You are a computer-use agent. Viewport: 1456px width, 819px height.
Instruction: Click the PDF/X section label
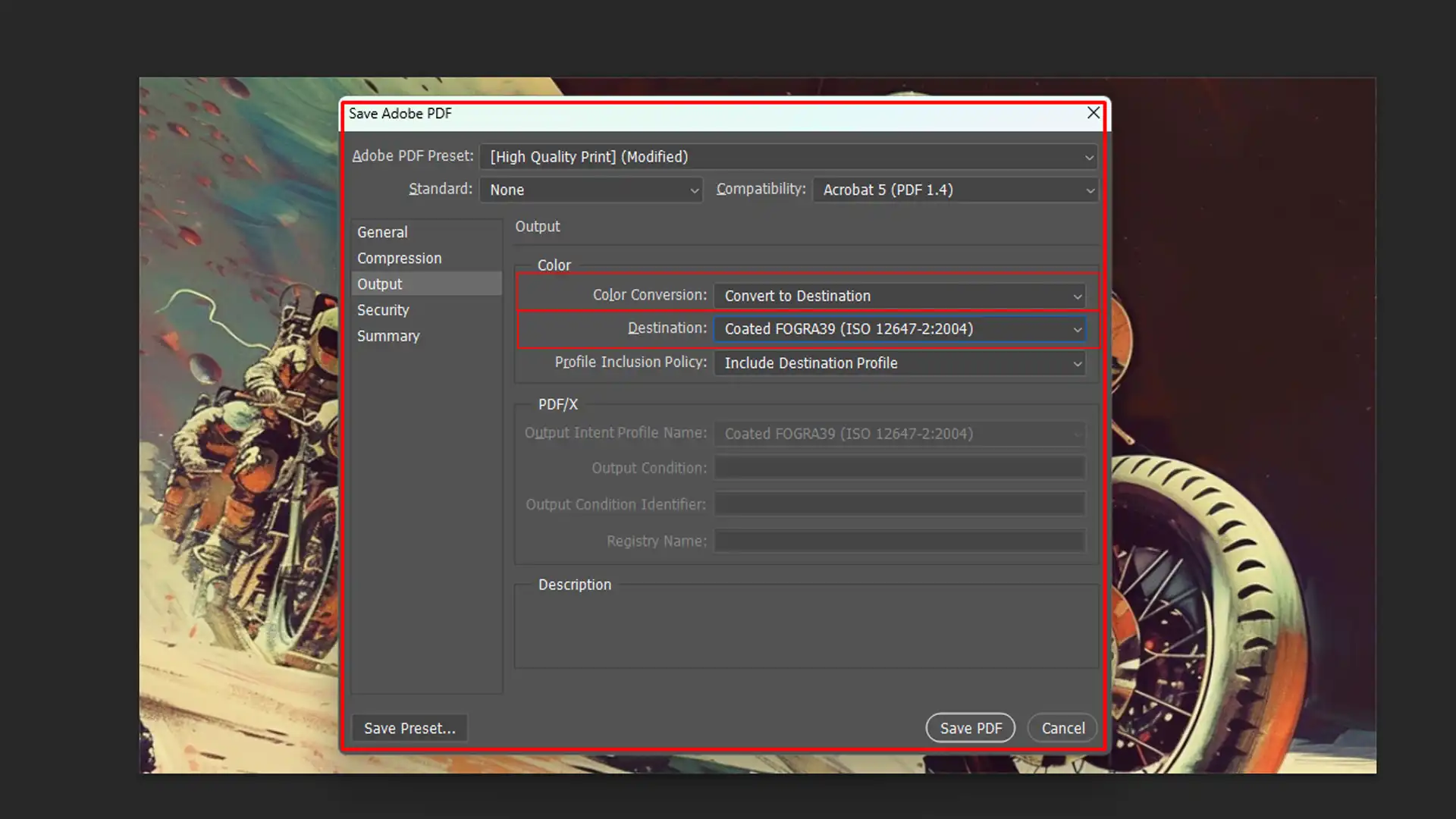tap(557, 404)
